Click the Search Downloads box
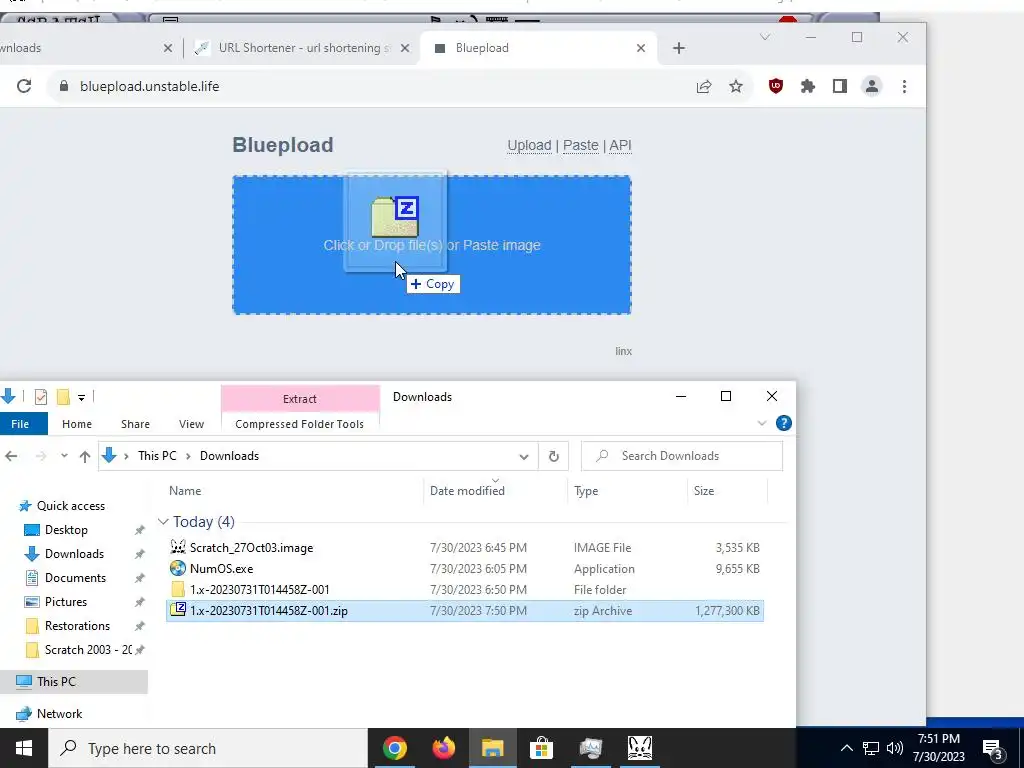The height and width of the screenshot is (768, 1024). click(682, 456)
